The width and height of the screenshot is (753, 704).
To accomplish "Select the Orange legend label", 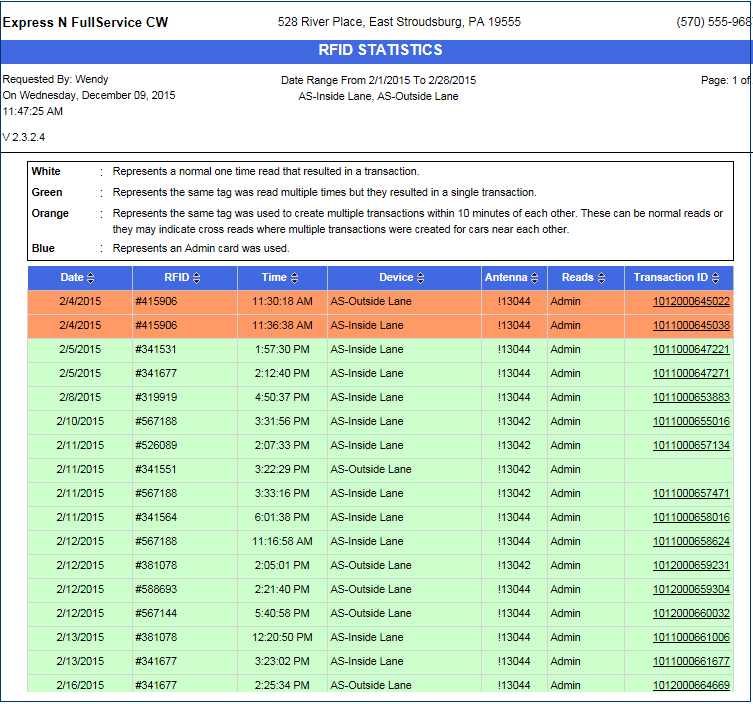I will (x=50, y=213).
